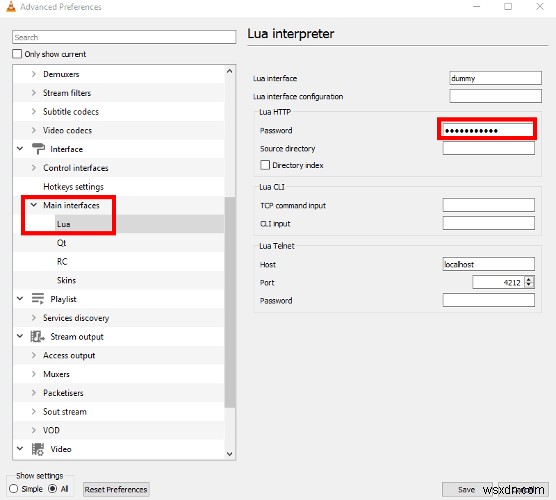
Task: Select the Qt interface item
Action: (61, 243)
